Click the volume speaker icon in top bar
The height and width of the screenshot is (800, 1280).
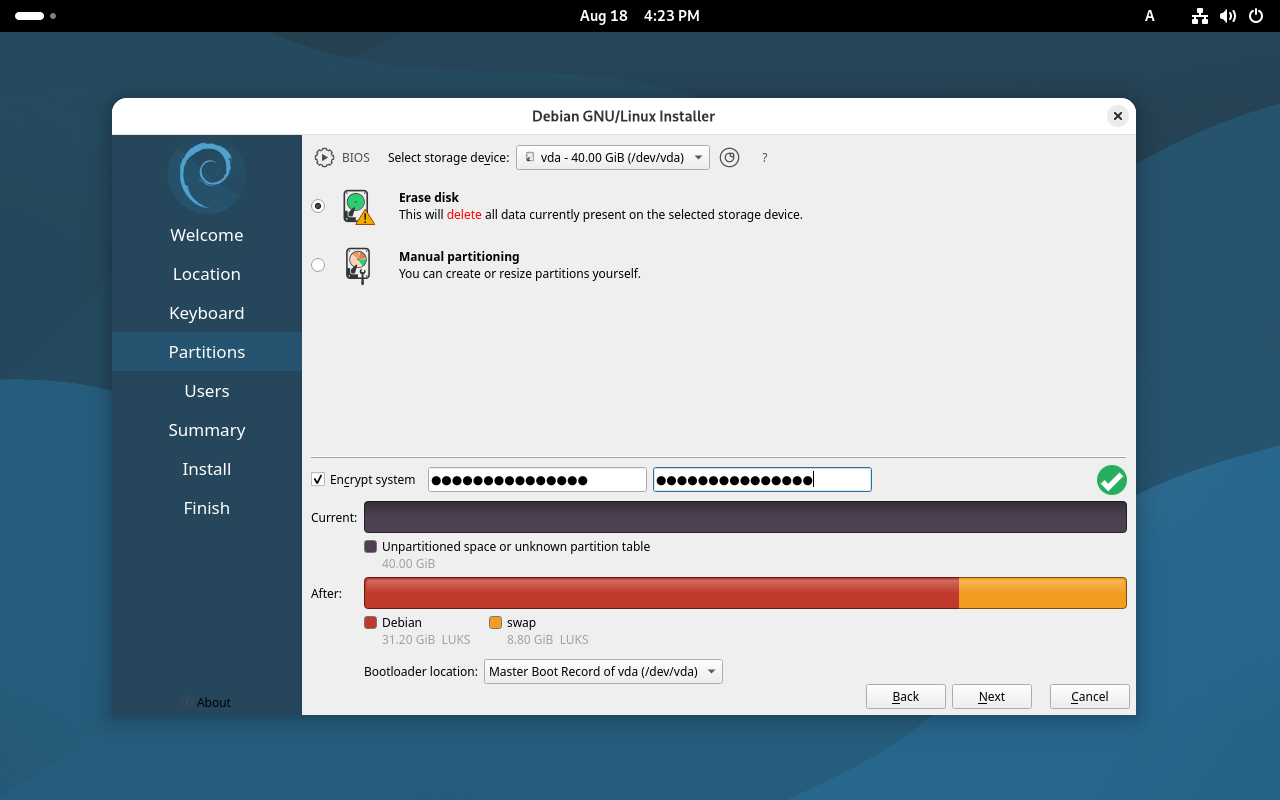1228,16
